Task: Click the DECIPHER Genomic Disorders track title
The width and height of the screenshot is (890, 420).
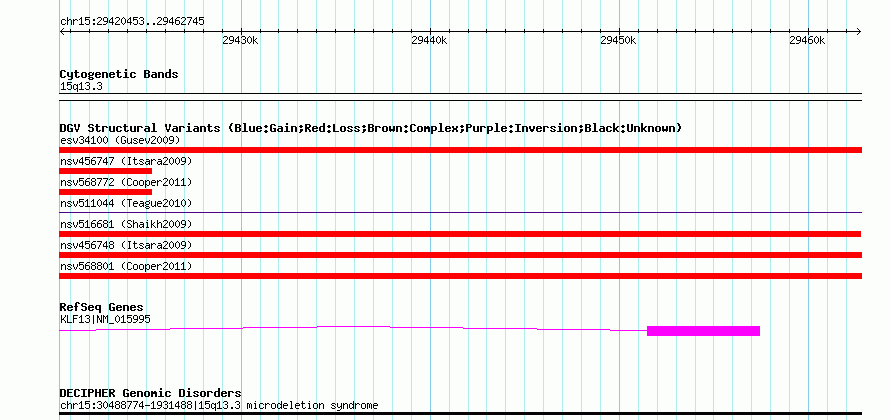Action: click(150, 393)
